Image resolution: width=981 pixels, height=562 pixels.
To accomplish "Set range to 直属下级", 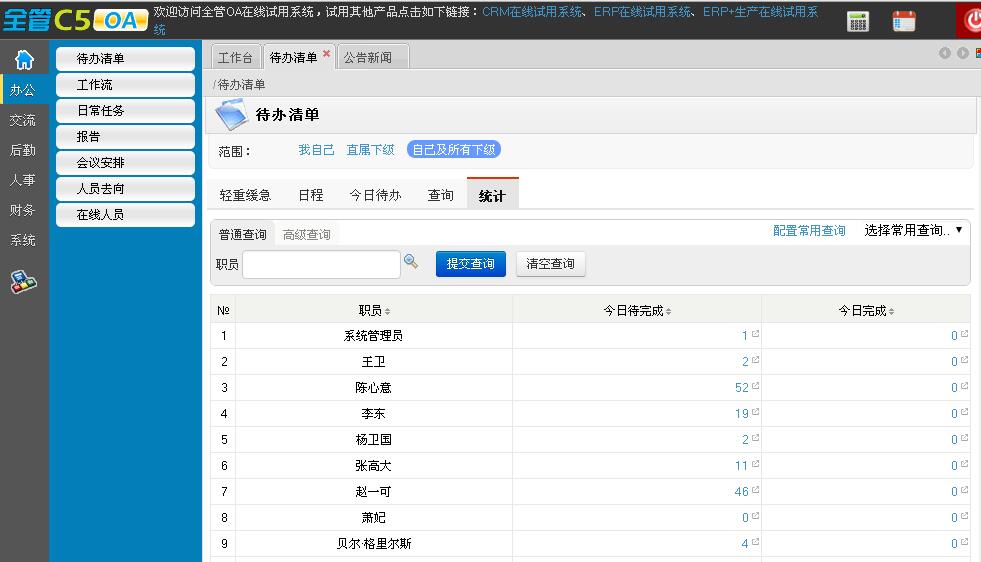I will 370,150.
